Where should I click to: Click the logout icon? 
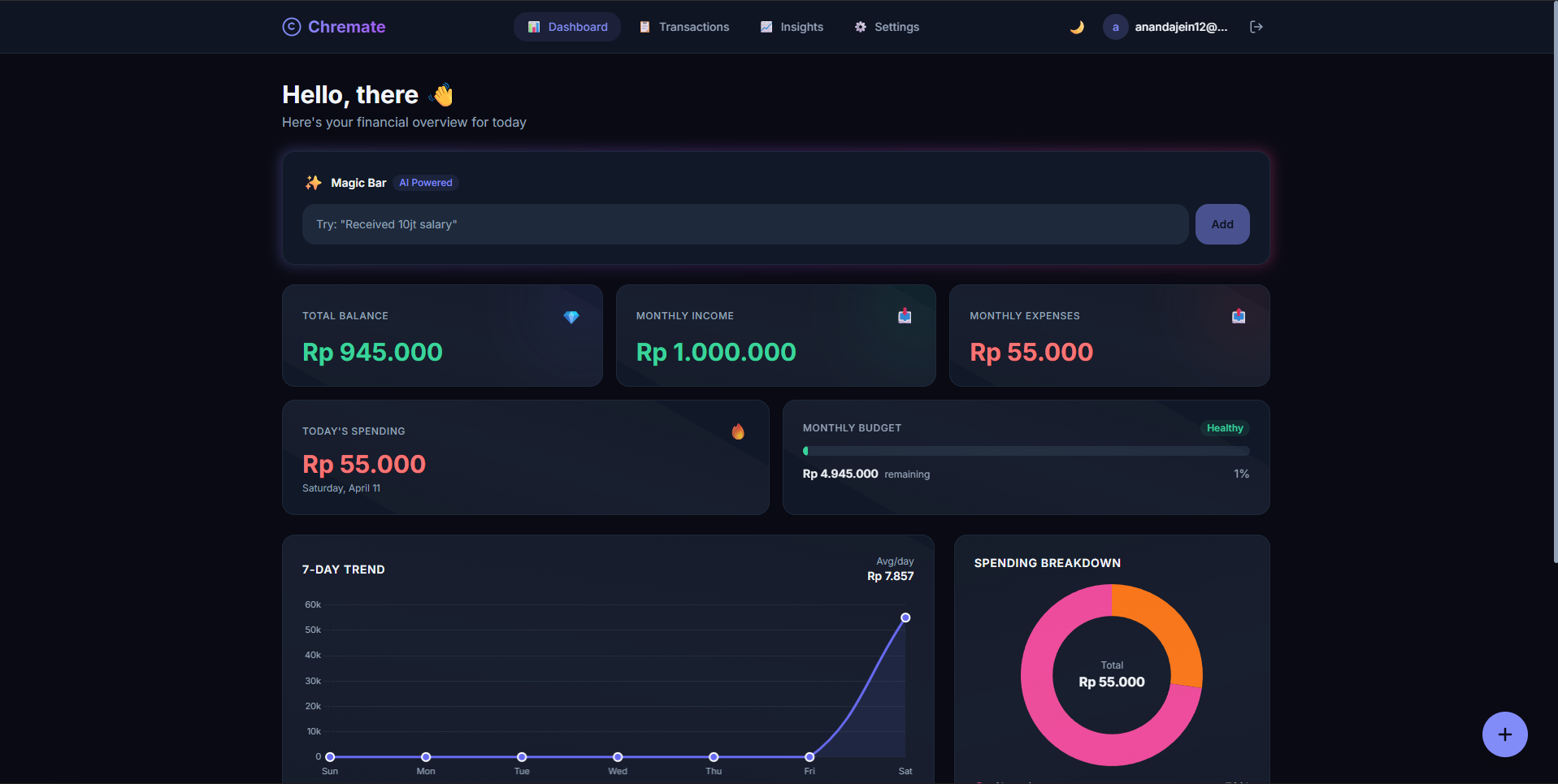(1256, 27)
